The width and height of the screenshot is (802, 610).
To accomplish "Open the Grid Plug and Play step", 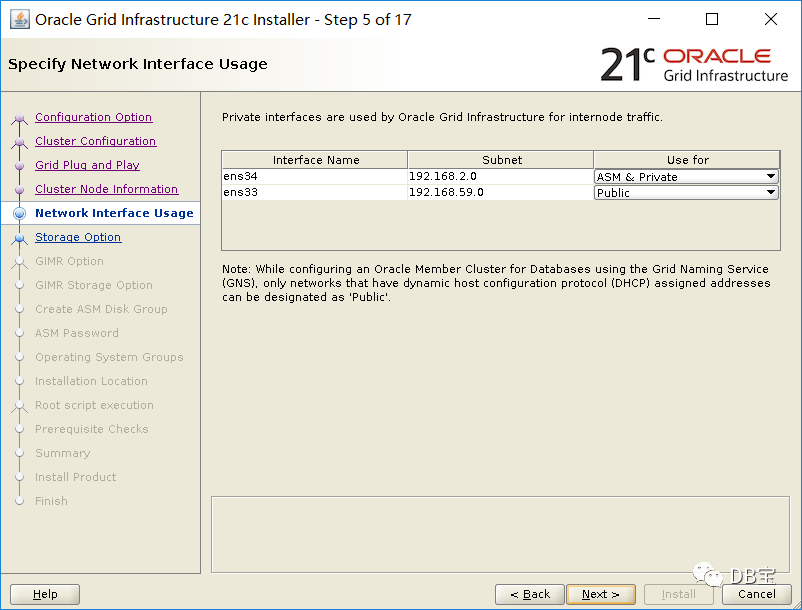I will pos(87,165).
